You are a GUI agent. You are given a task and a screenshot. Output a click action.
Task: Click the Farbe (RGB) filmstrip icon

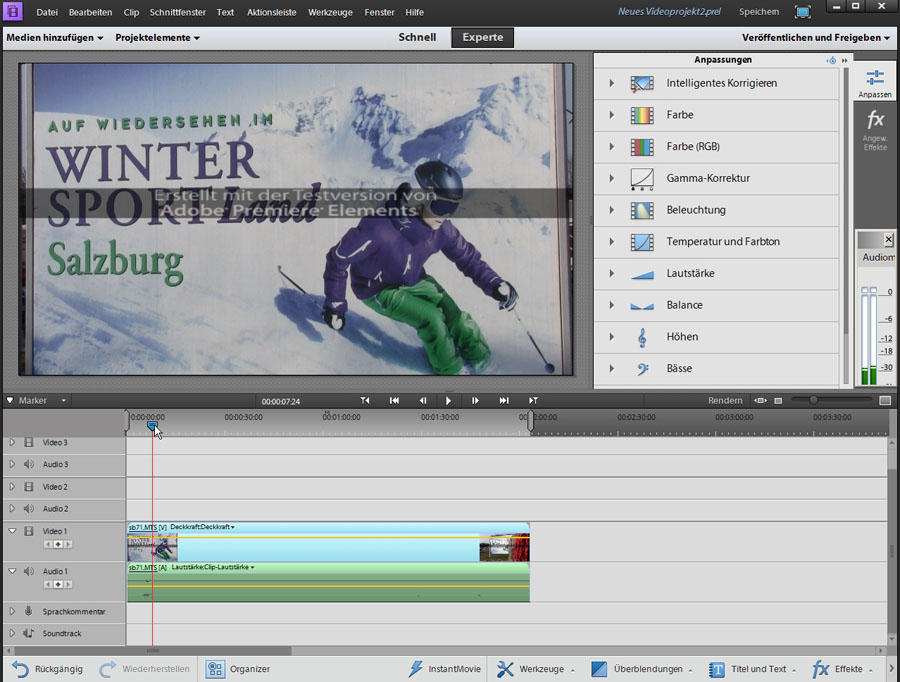point(642,147)
